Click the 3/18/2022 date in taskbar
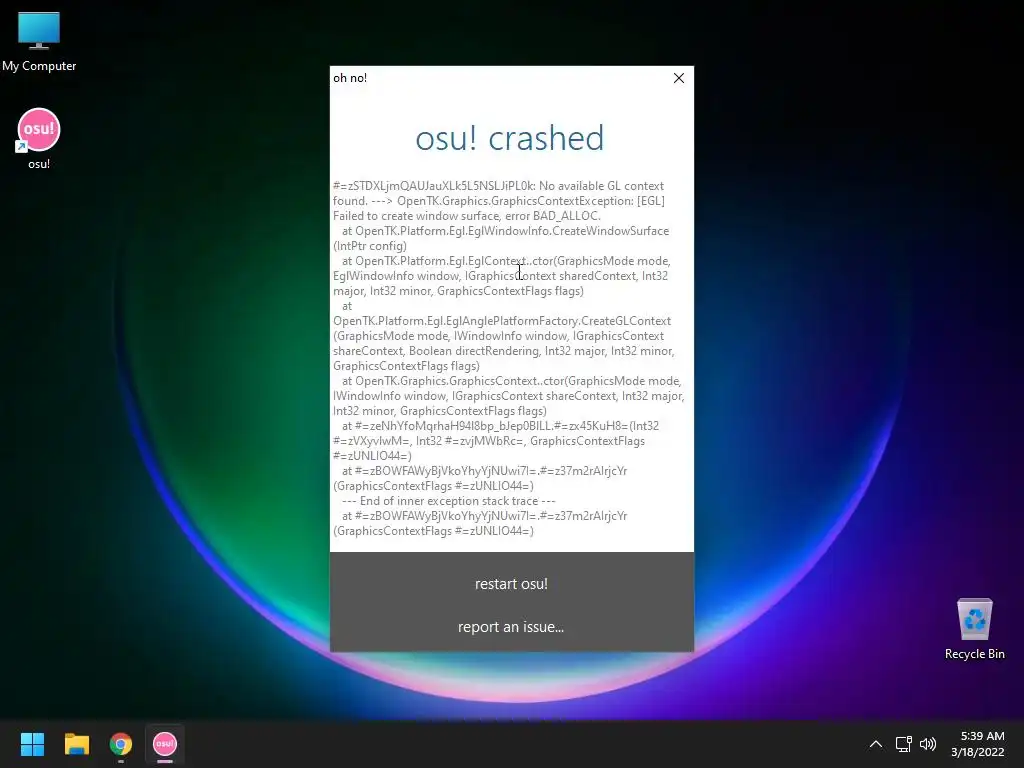The width and height of the screenshot is (1024, 768). [x=978, y=752]
